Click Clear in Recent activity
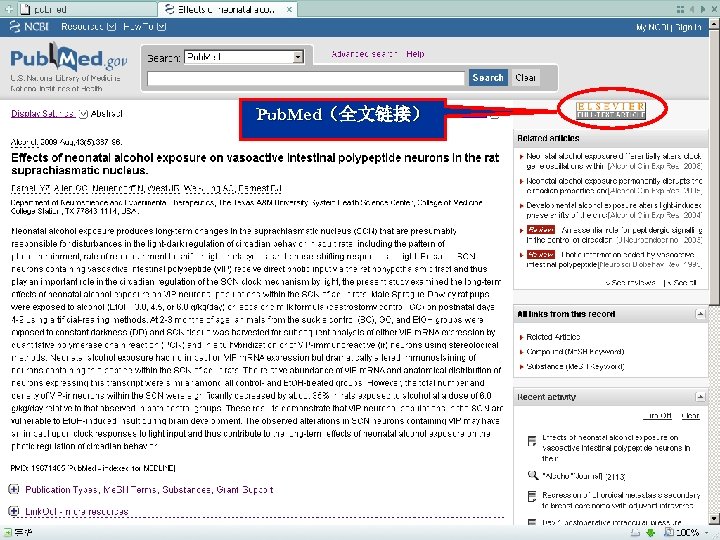This screenshot has height=540, width=720. coord(690,416)
